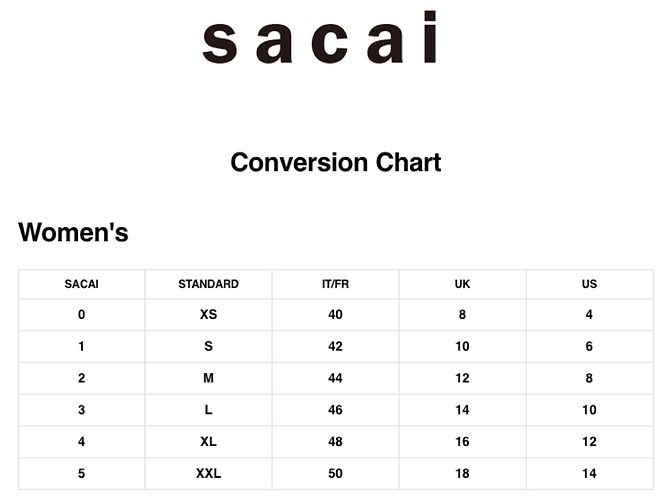Viewport: 670px width, 500px height.
Task: Click the US 6 cell
Action: tap(589, 346)
